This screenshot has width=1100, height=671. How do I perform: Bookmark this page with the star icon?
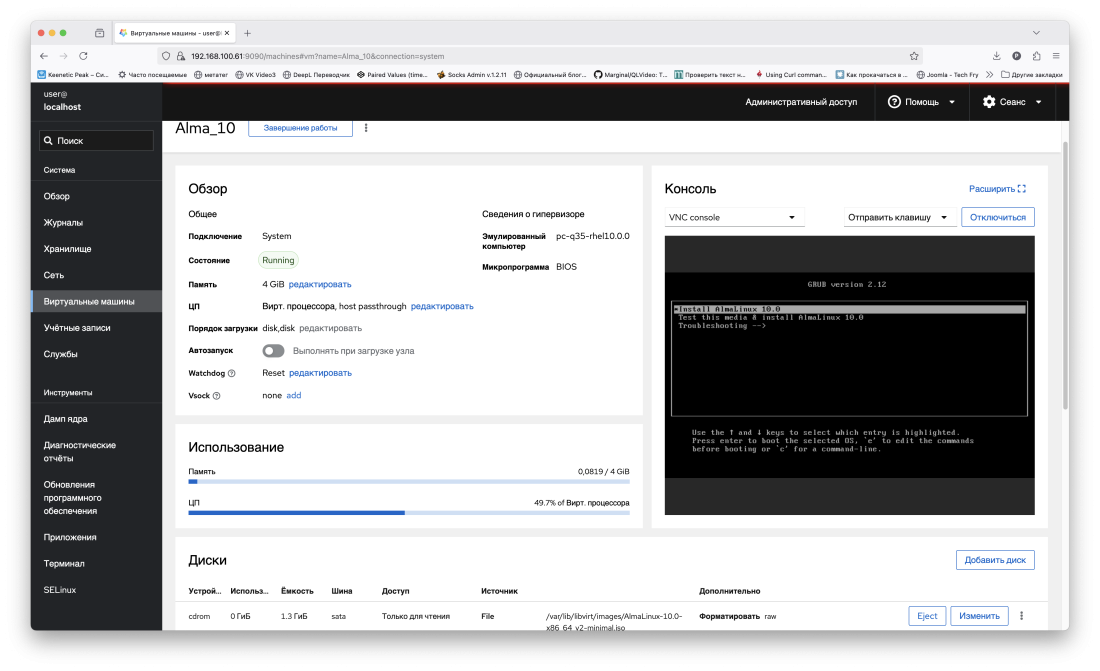point(914,56)
